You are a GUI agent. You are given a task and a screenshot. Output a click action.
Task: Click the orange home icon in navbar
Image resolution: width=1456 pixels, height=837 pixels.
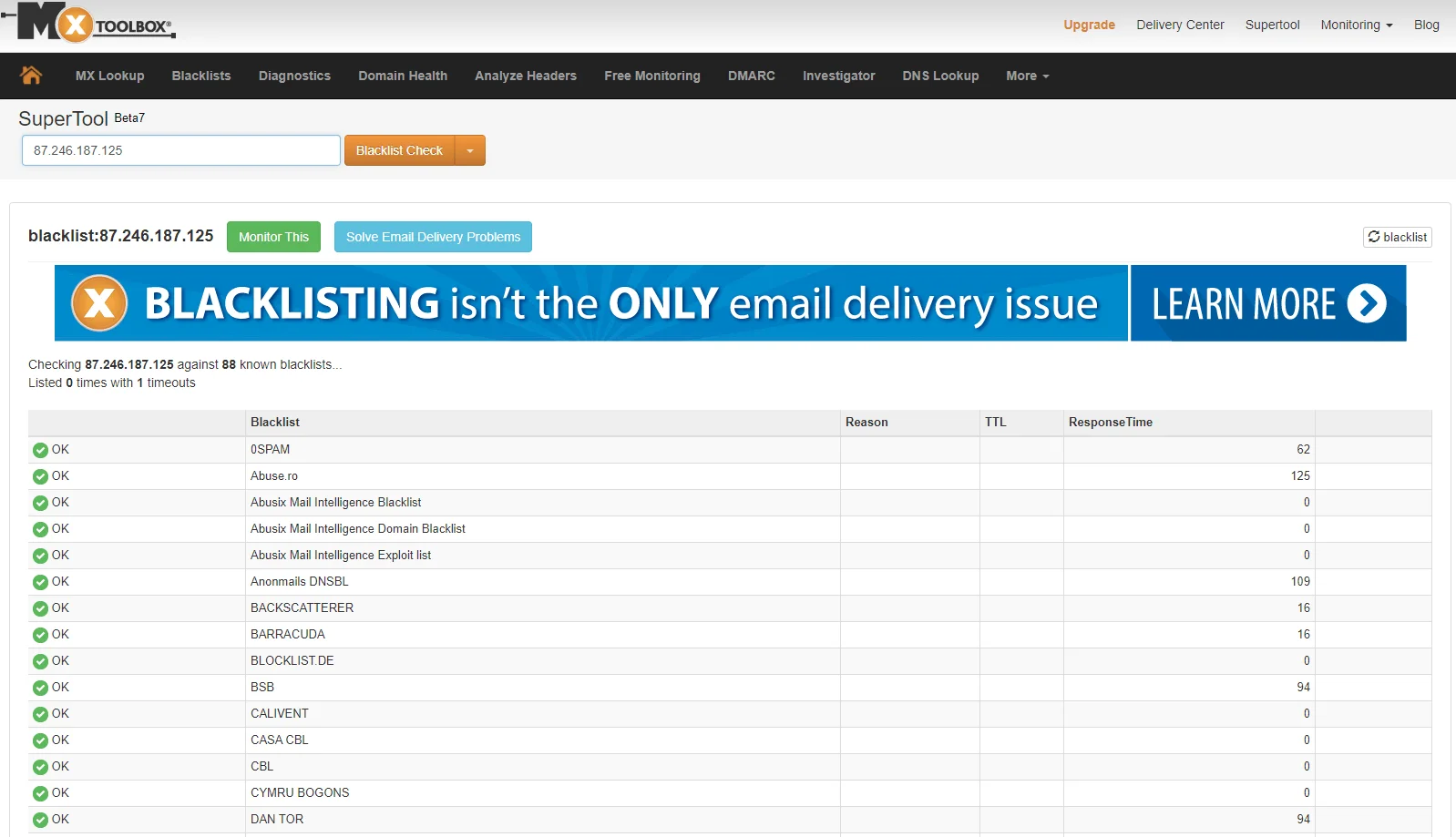coord(31,76)
